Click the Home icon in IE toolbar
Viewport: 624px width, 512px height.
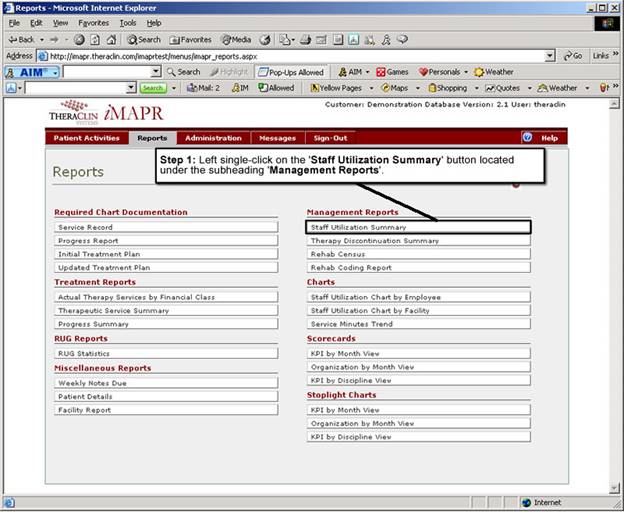pyautogui.click(x=111, y=39)
